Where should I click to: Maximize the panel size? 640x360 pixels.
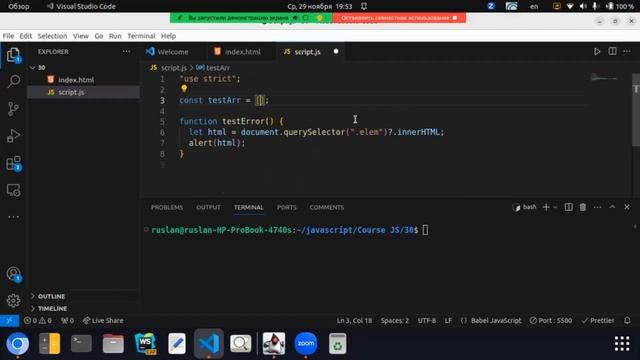(612, 207)
